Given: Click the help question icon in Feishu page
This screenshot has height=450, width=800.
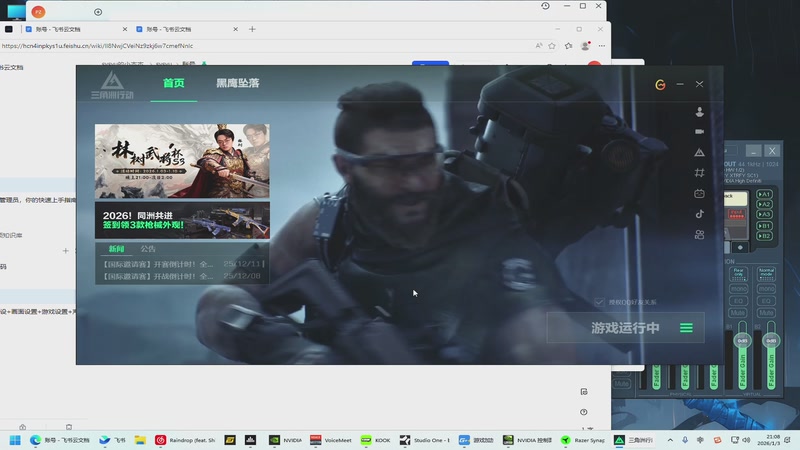Looking at the screenshot, I should (584, 412).
